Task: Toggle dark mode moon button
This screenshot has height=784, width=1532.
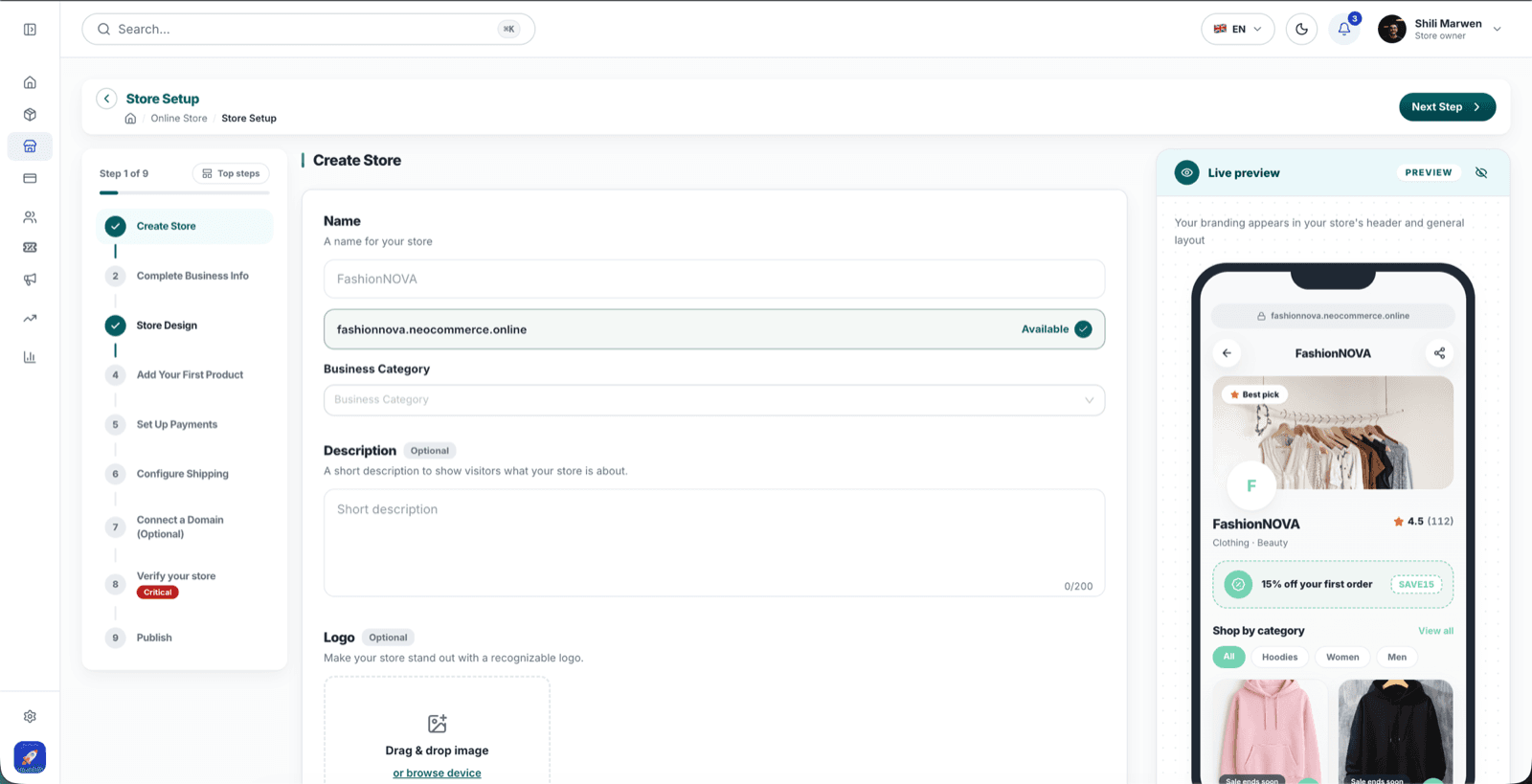Action: [x=1301, y=29]
